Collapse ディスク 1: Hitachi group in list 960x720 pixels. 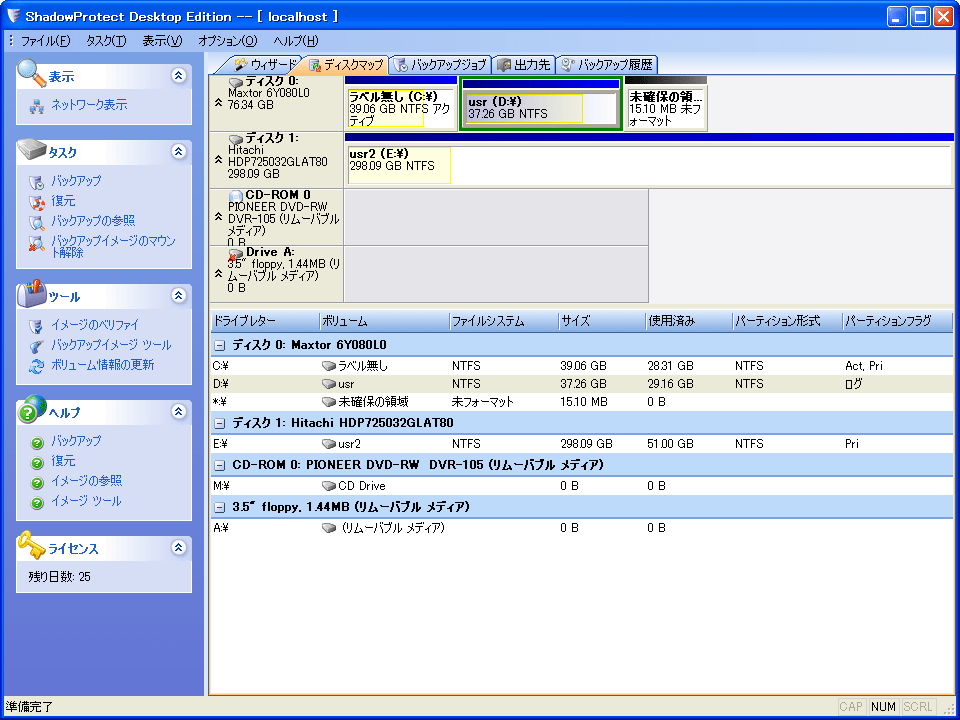(x=219, y=424)
